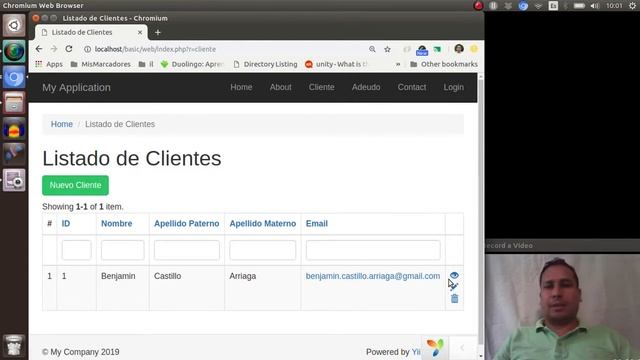Click the Apellido Paterno filter input
This screenshot has height=360, width=640.
click(187, 250)
